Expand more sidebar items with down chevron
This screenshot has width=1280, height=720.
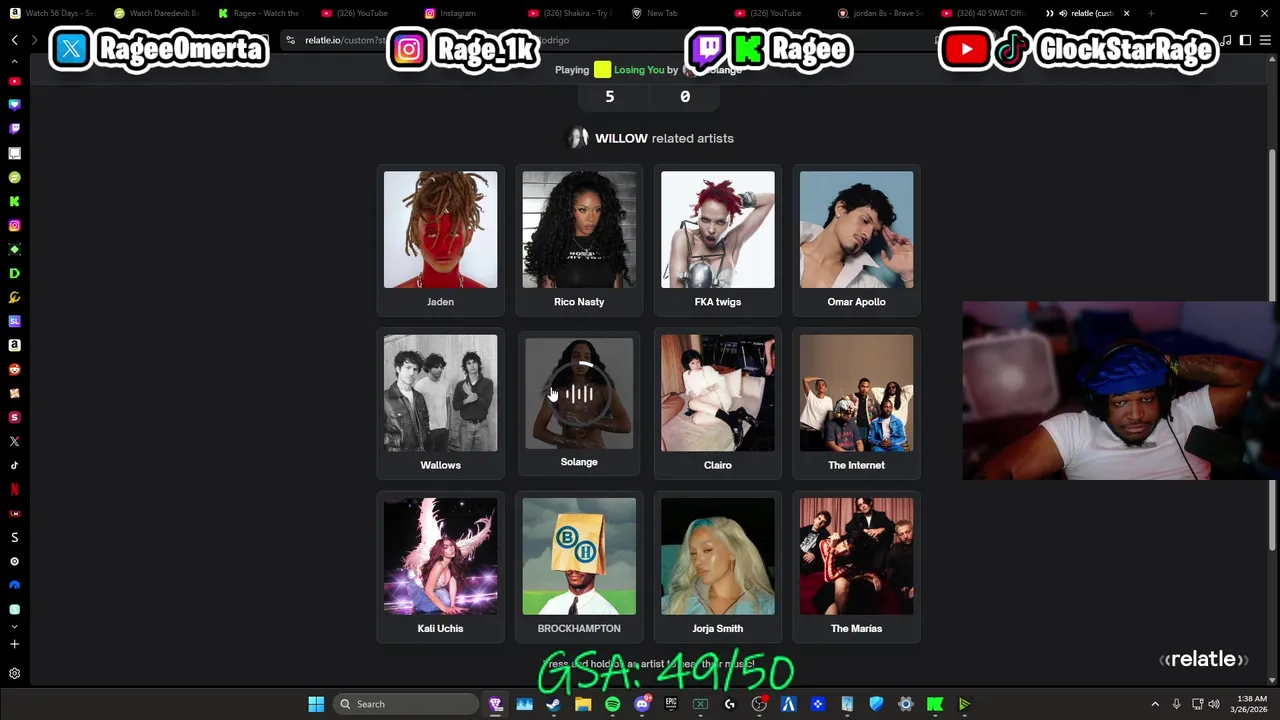14,627
